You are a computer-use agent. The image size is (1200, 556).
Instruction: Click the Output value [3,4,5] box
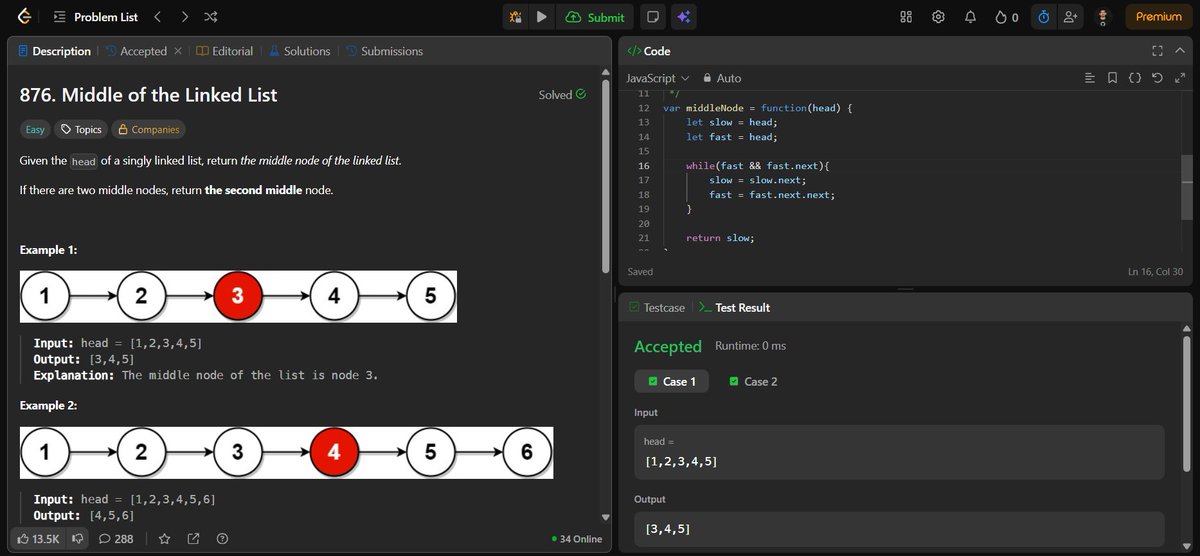899,529
